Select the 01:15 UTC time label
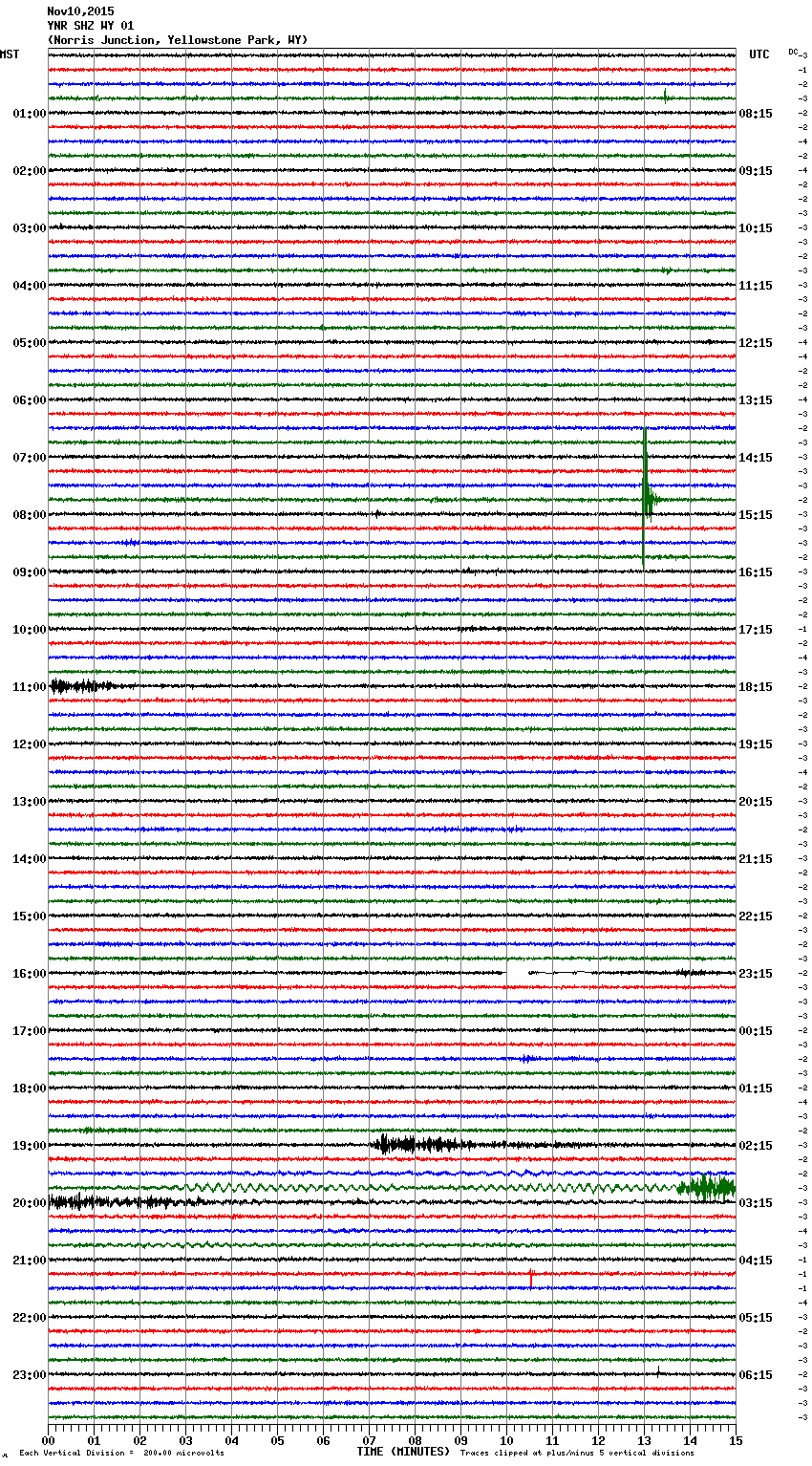 [756, 1089]
